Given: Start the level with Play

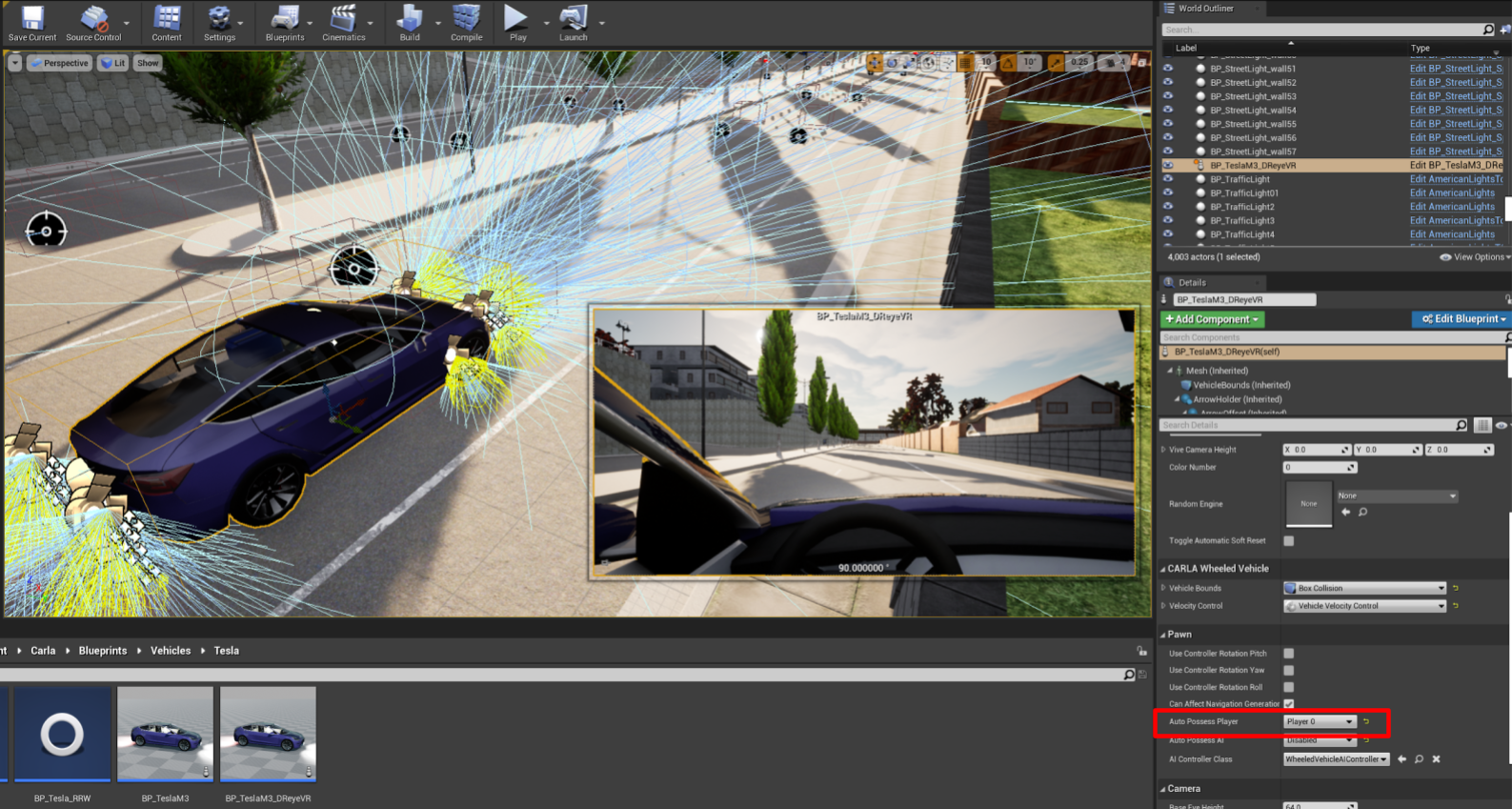Looking at the screenshot, I should tap(517, 23).
